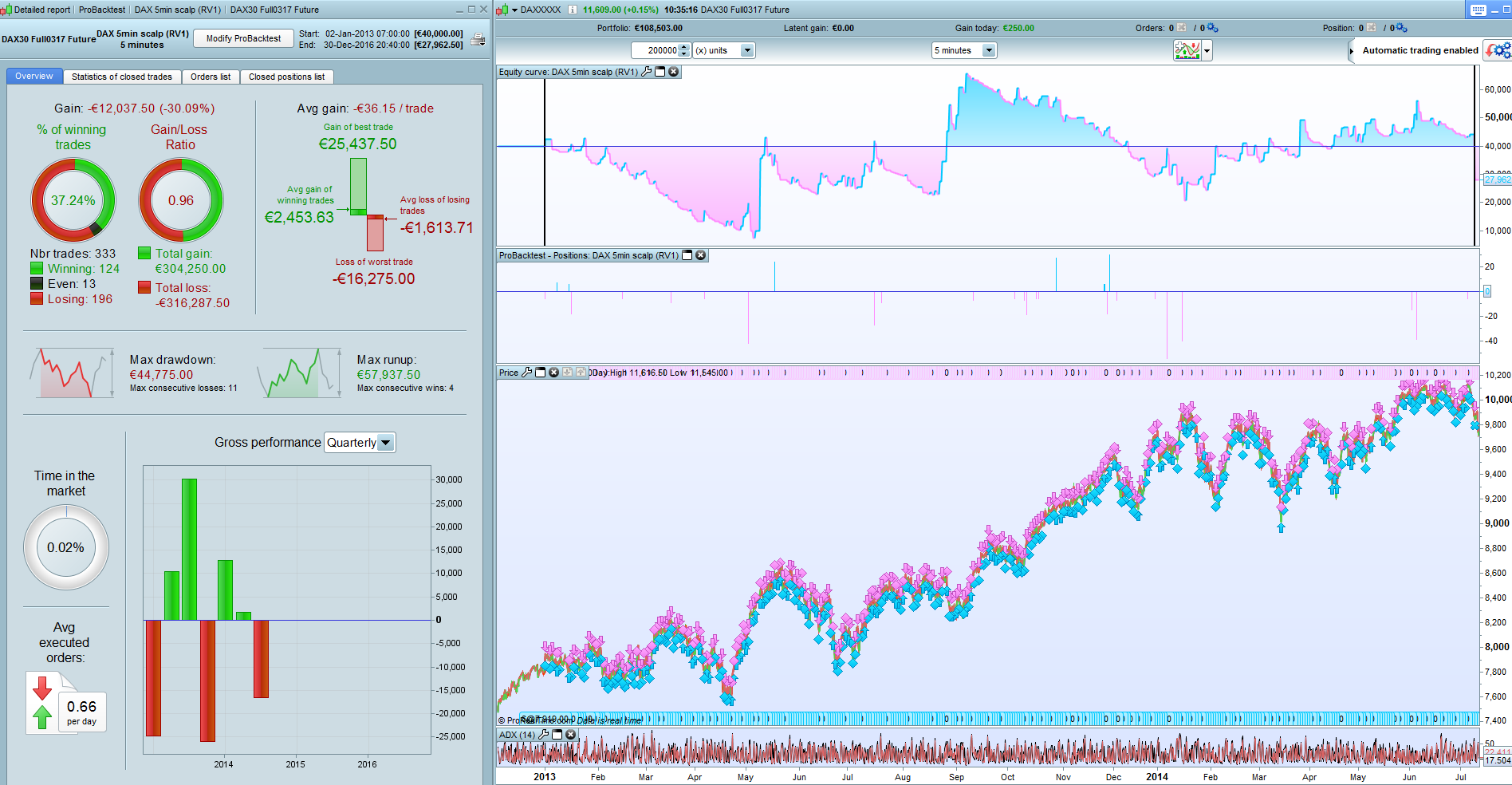This screenshot has width=1512, height=785.
Task: Switch to Statistics of closed trades tab
Action: point(121,77)
